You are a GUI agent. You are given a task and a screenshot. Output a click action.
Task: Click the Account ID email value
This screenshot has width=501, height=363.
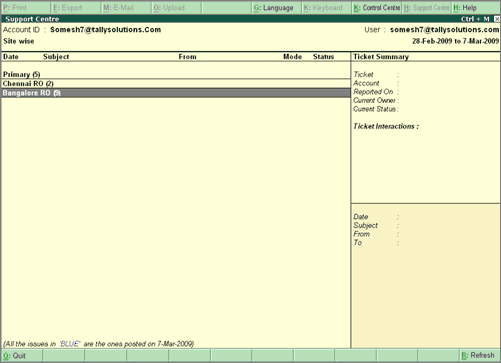click(x=105, y=30)
